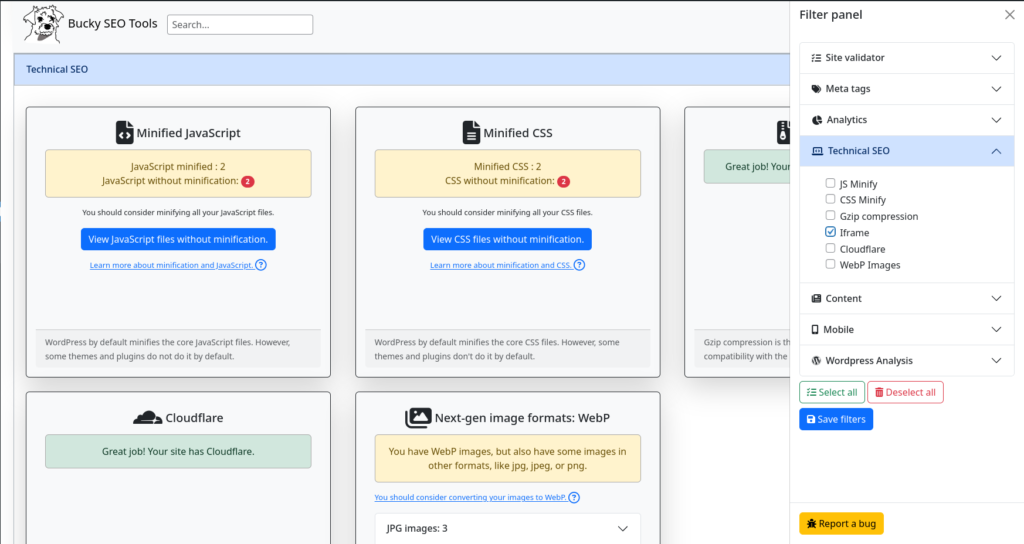1024x544 pixels.
Task: Expand the Meta tags section chevron
Action: pos(996,89)
